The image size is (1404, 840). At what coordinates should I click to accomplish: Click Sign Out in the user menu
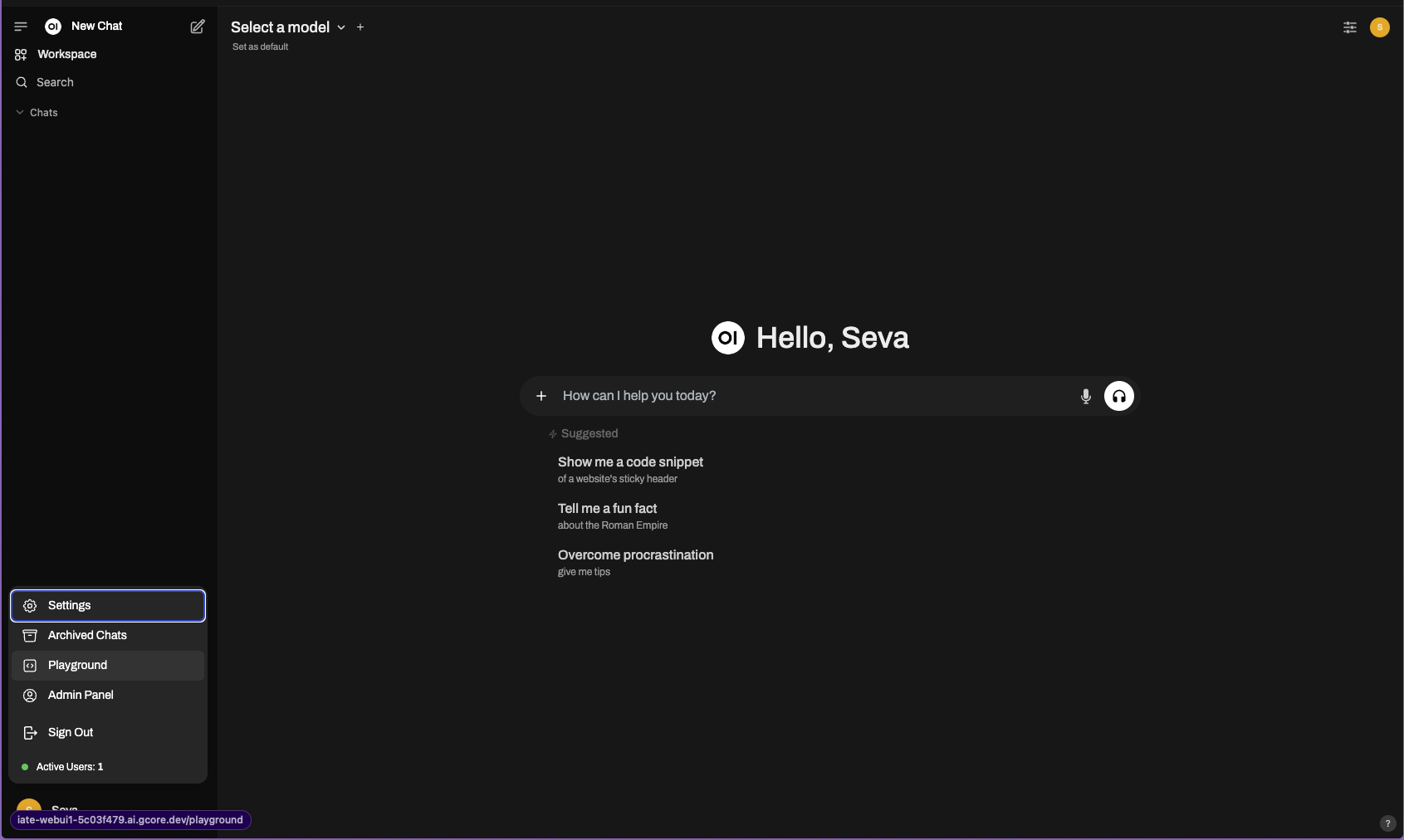pyautogui.click(x=108, y=733)
